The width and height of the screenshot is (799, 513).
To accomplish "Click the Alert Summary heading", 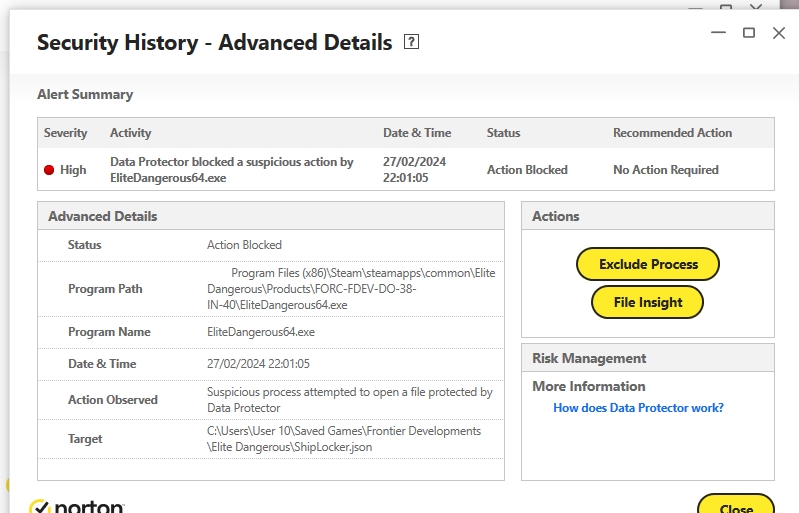I will 85,94.
